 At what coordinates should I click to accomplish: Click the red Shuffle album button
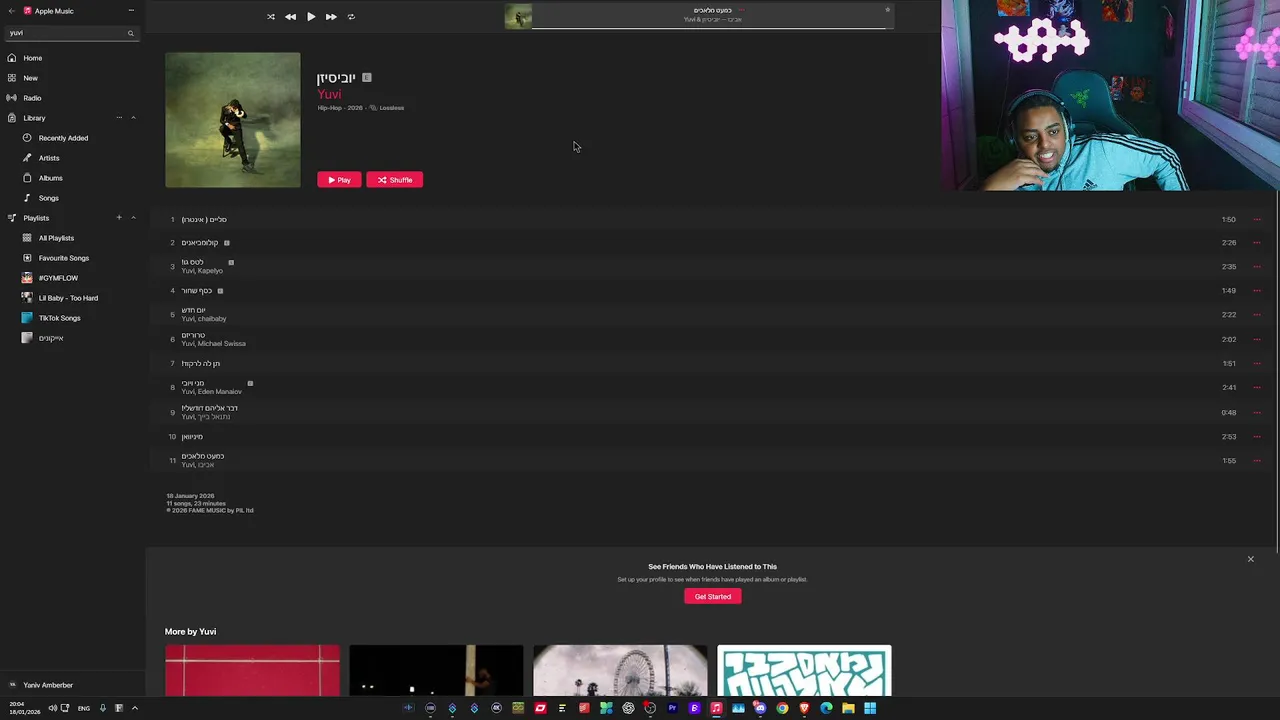coord(394,180)
